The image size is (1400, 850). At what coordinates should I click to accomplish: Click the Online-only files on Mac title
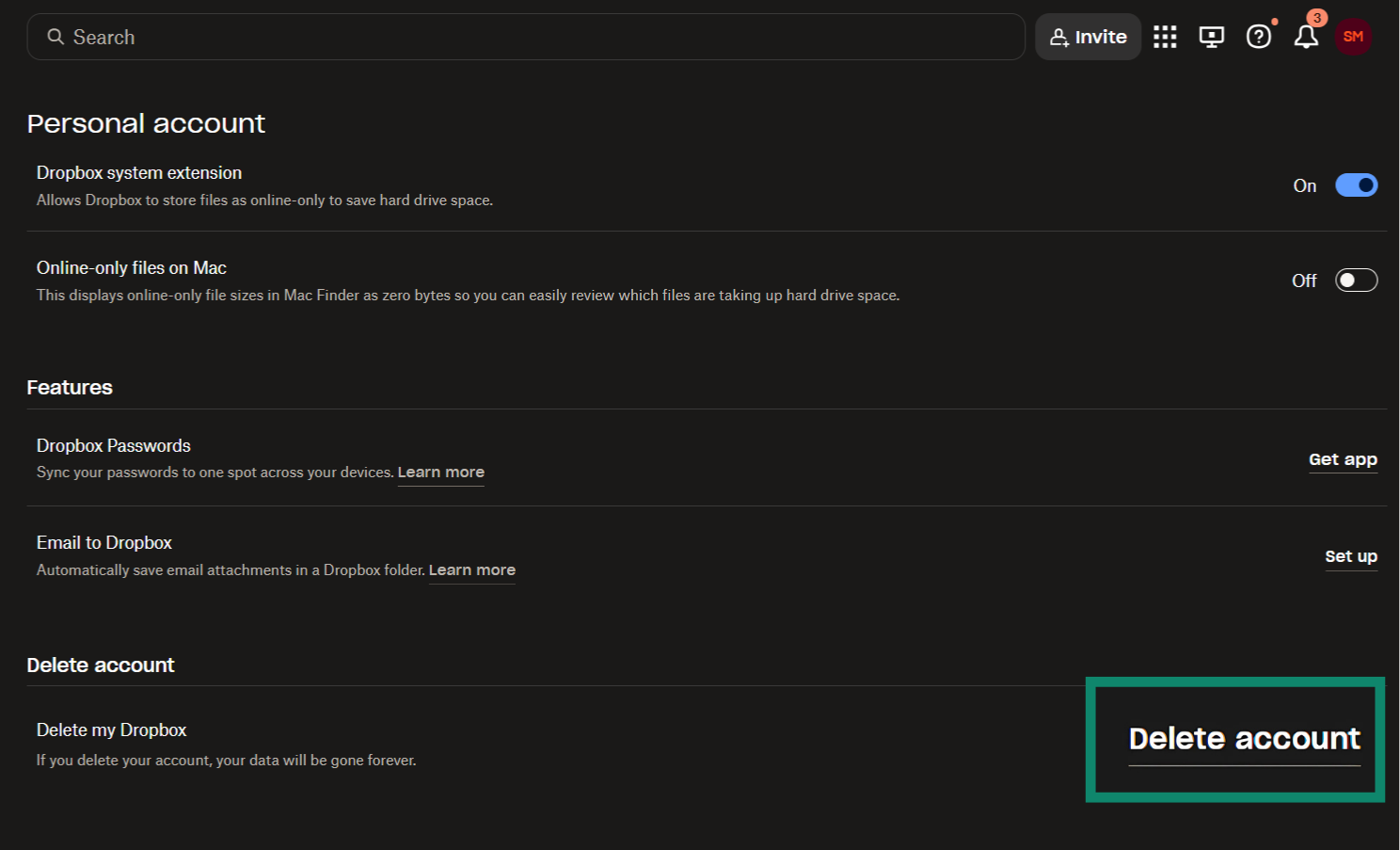132,268
